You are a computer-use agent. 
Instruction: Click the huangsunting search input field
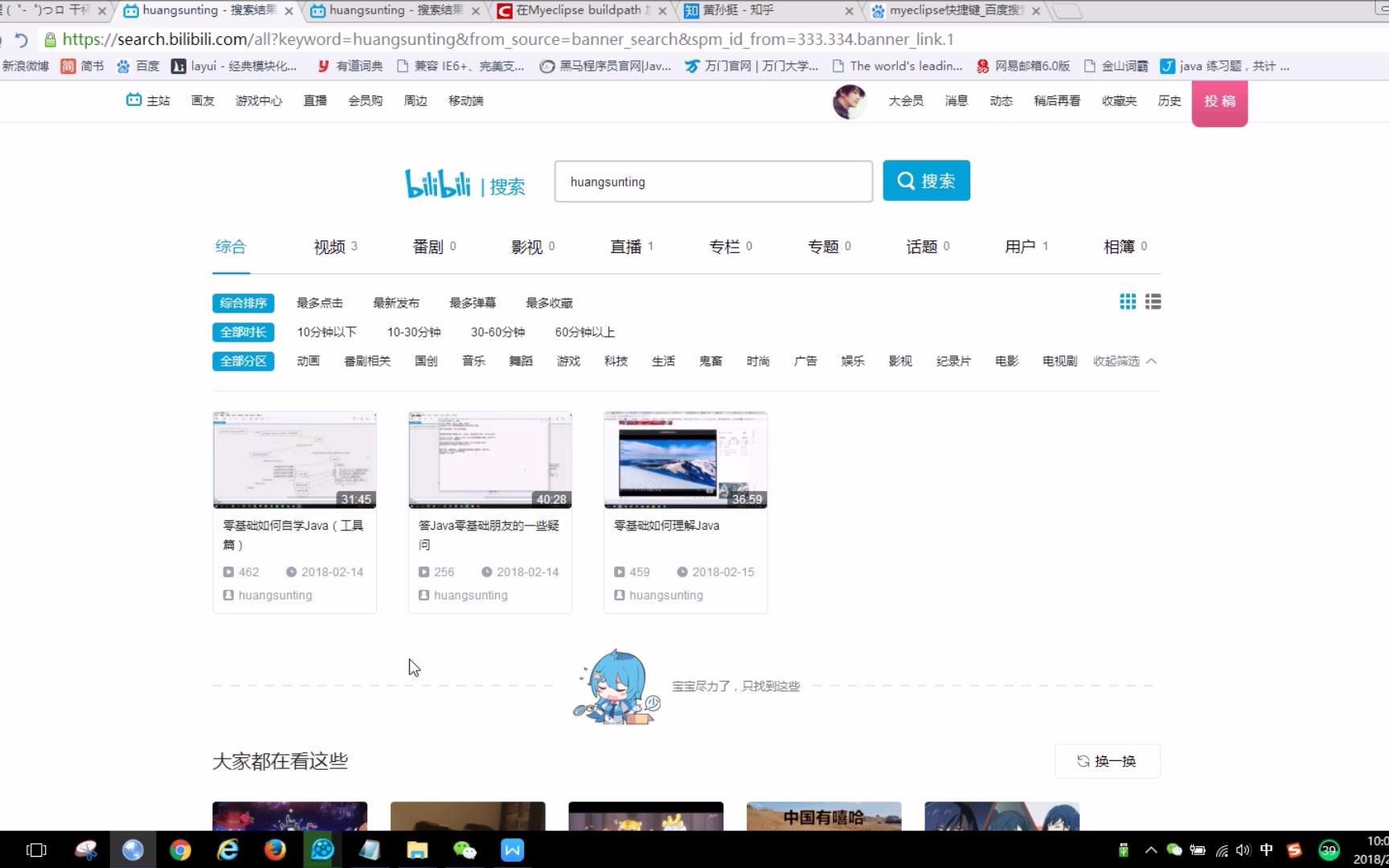[713, 182]
